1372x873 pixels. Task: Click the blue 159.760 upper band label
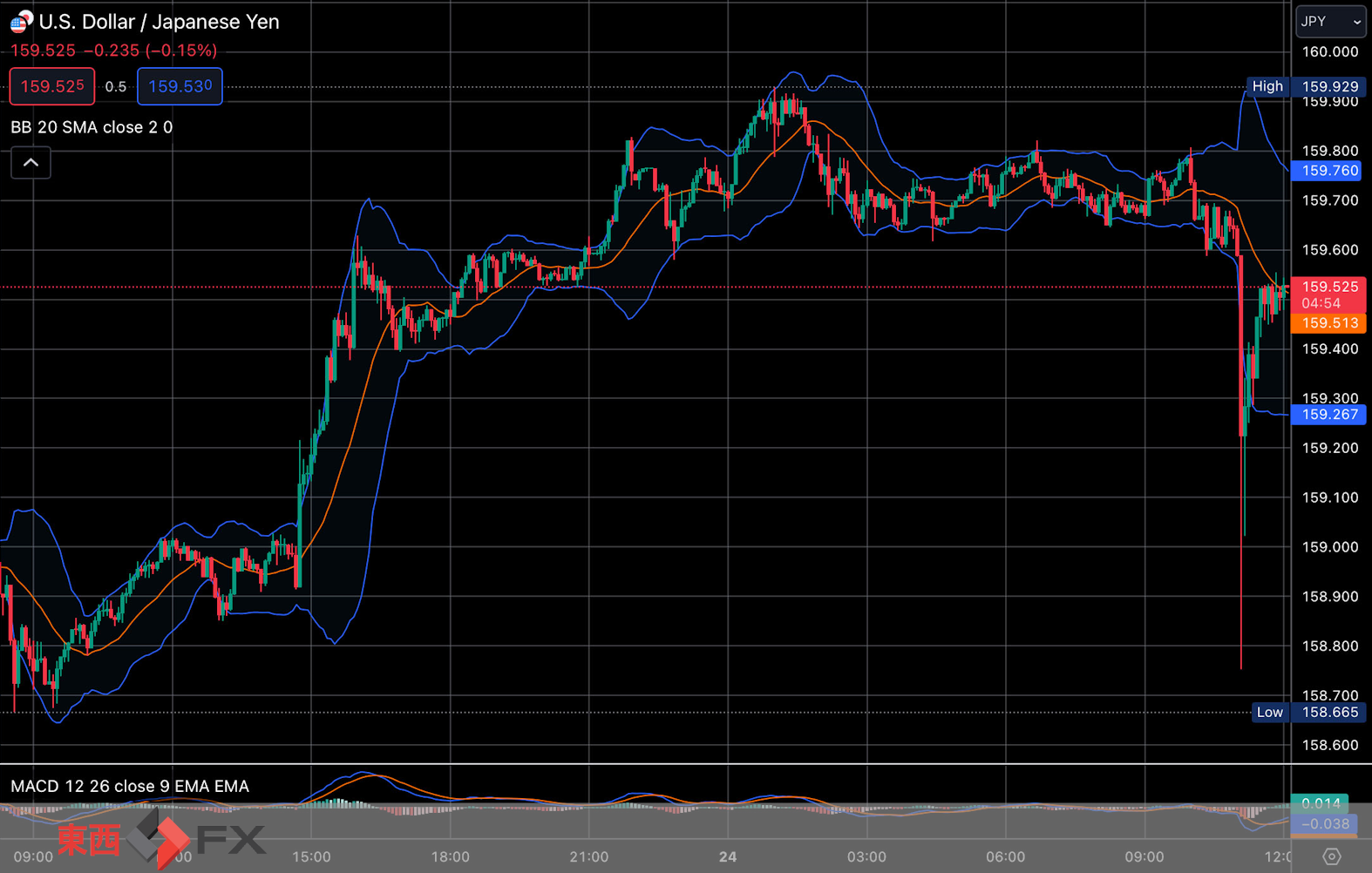(1328, 171)
